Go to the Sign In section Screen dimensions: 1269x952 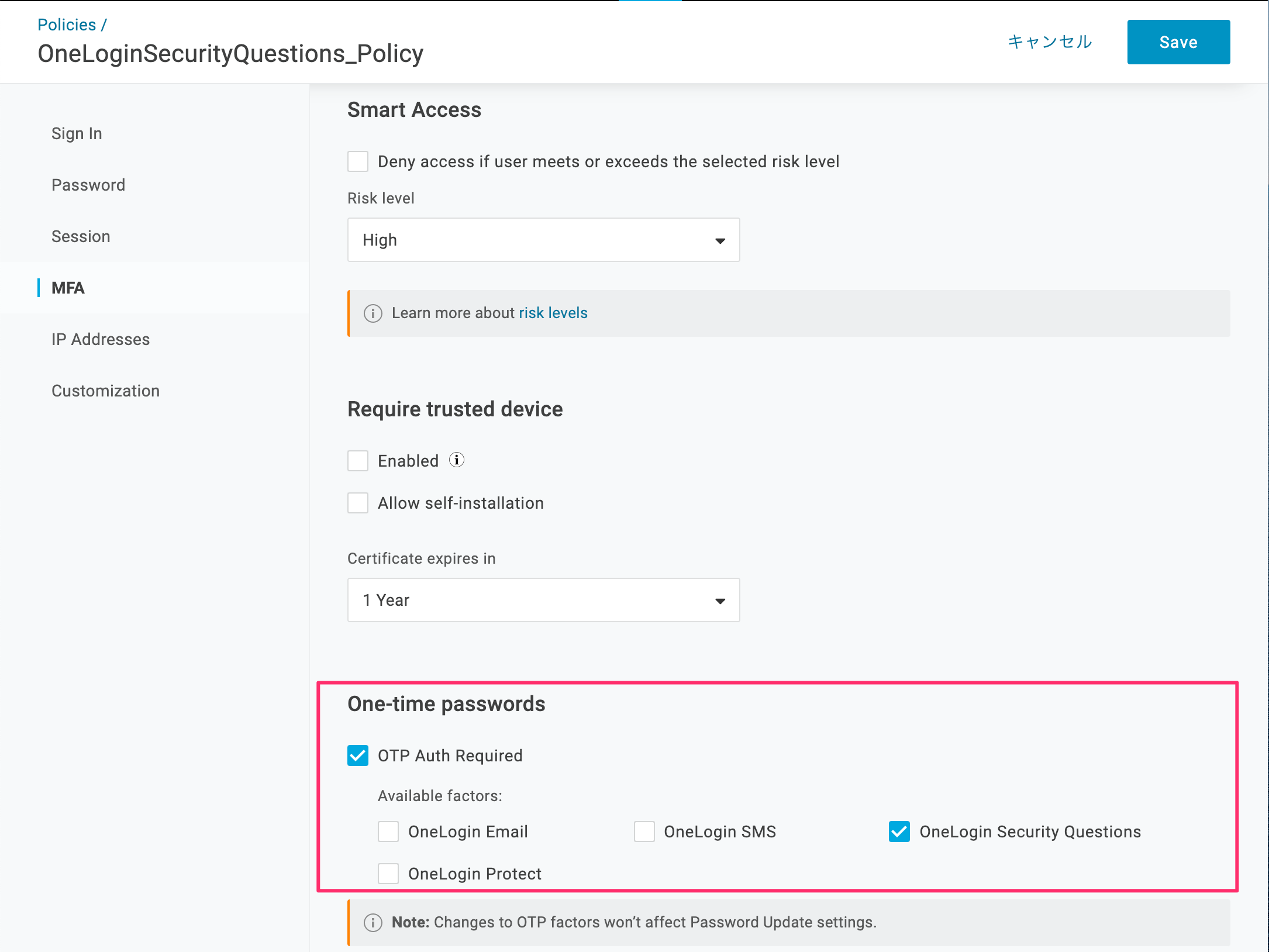pos(77,133)
